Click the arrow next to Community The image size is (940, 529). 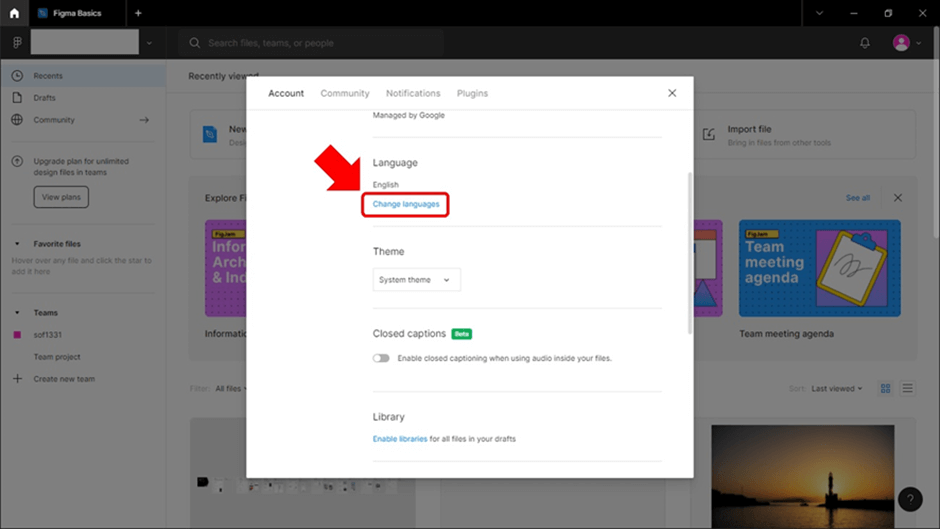[x=144, y=120]
